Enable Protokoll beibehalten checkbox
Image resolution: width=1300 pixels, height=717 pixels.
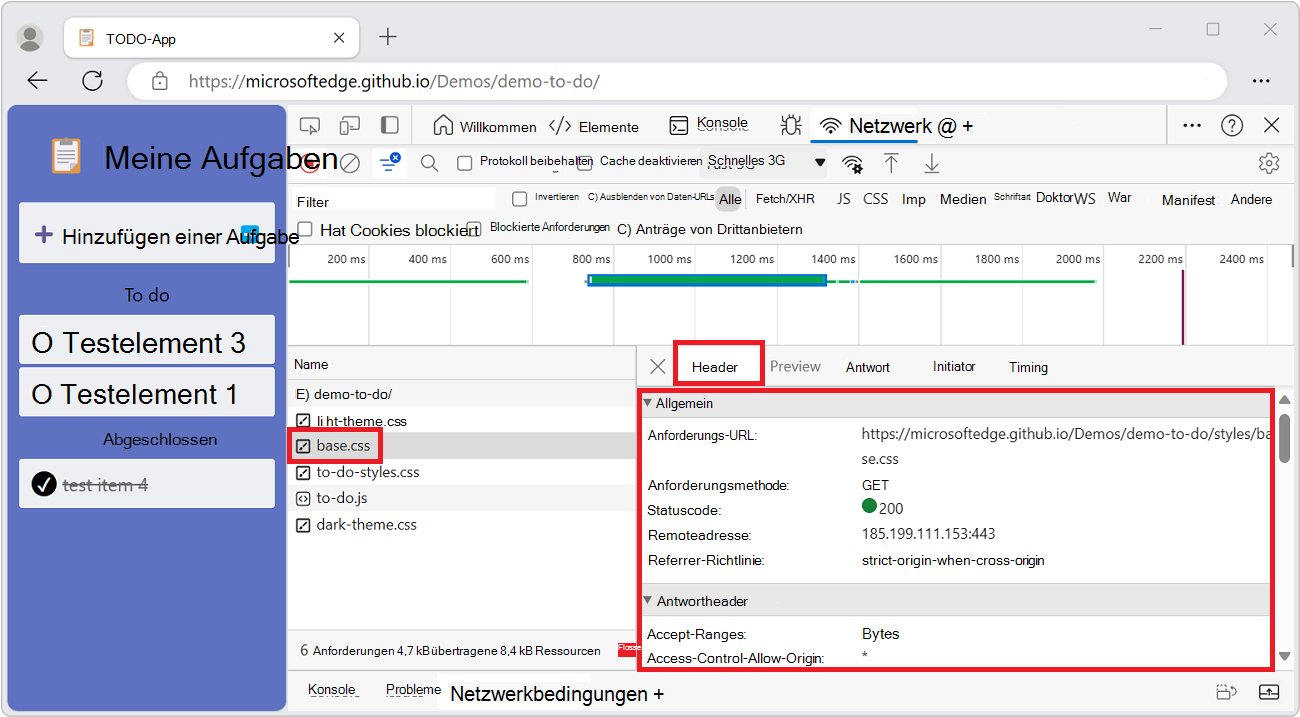[464, 163]
